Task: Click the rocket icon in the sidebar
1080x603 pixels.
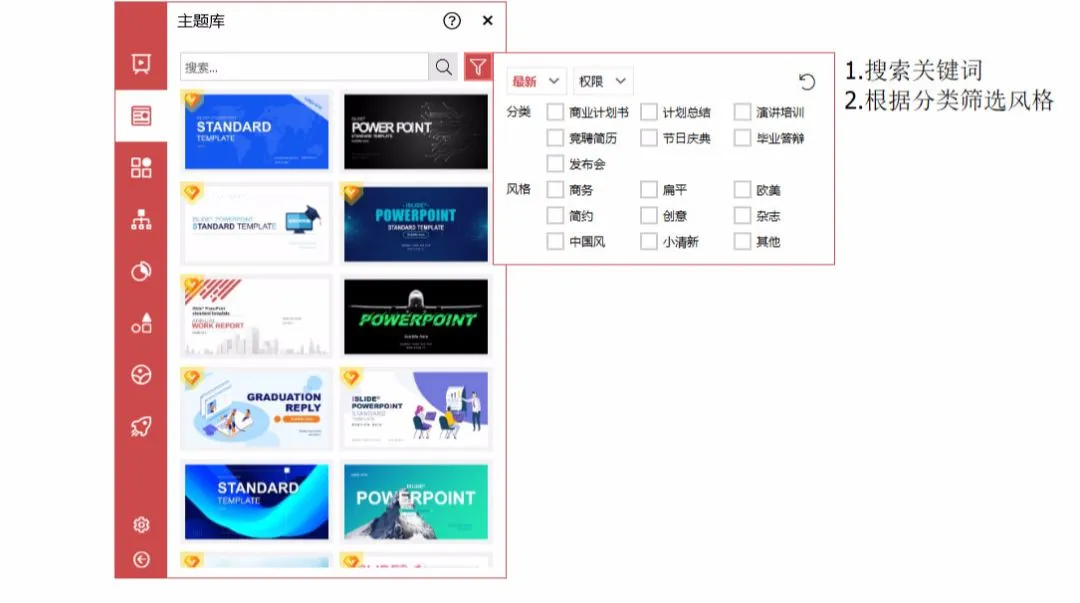Action: 141,427
